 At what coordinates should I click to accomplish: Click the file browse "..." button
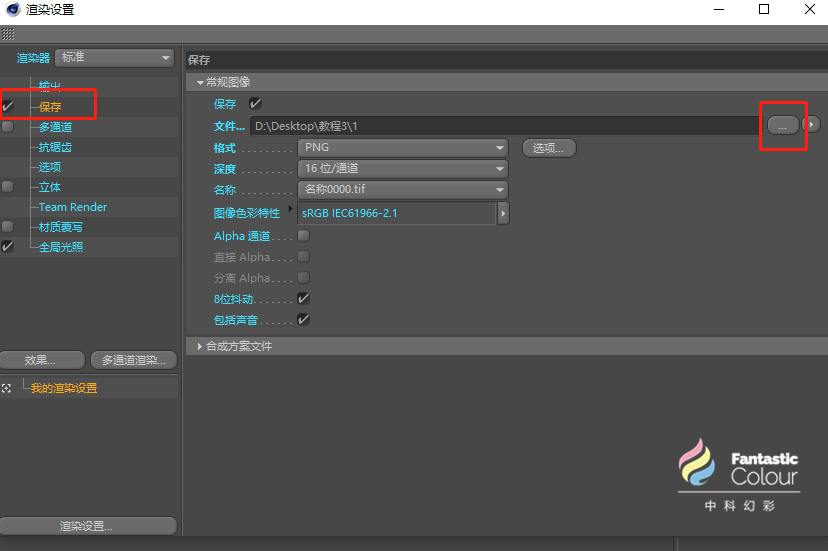(x=783, y=126)
